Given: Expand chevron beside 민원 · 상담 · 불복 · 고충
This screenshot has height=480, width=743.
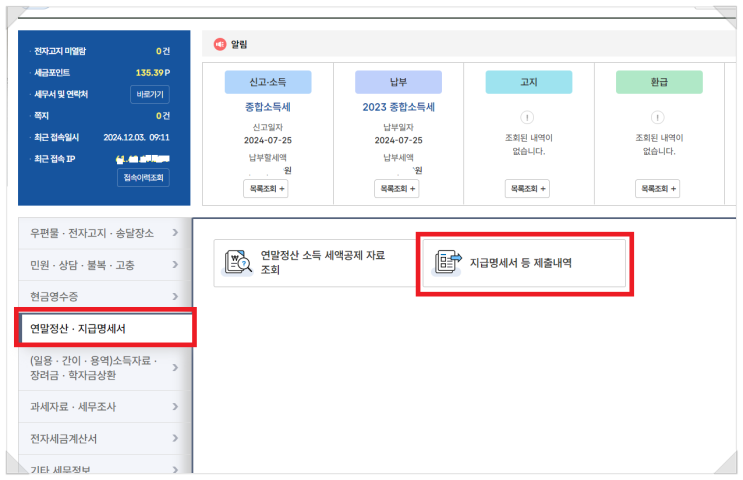Looking at the screenshot, I should coord(175,264).
